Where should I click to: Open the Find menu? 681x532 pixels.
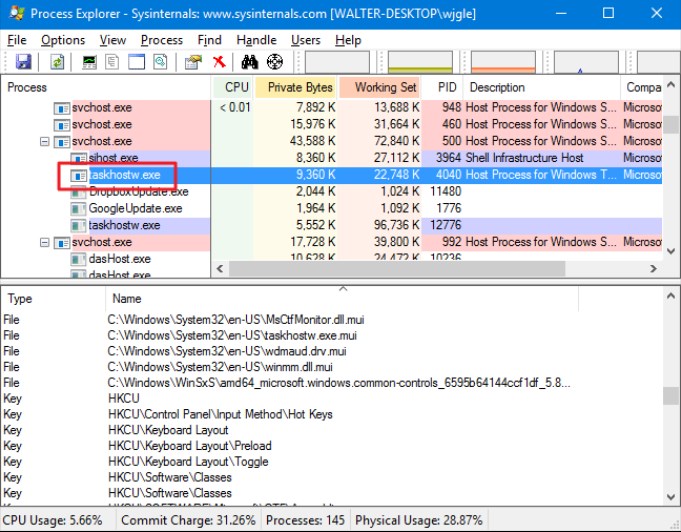click(x=209, y=40)
